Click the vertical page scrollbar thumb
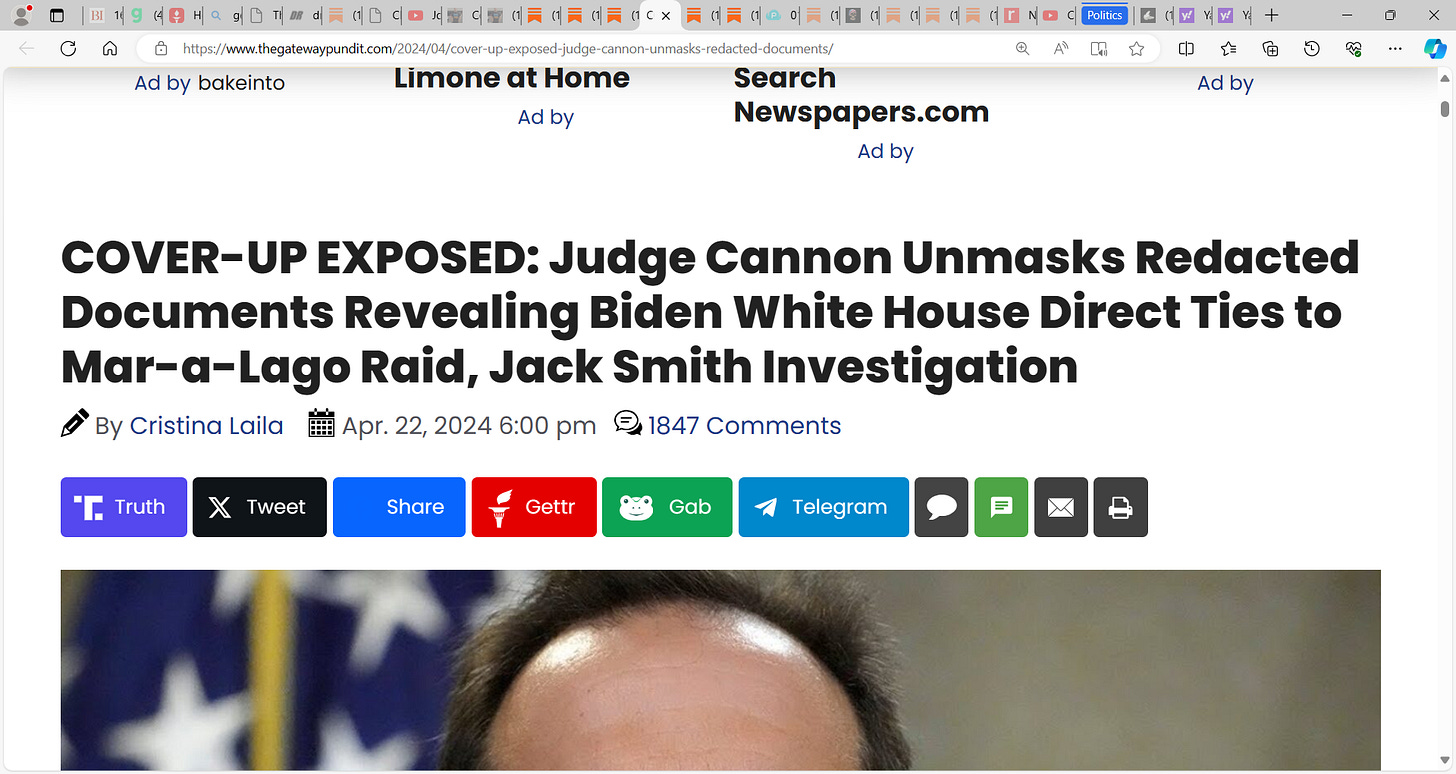The image size is (1456, 774). point(1445,108)
